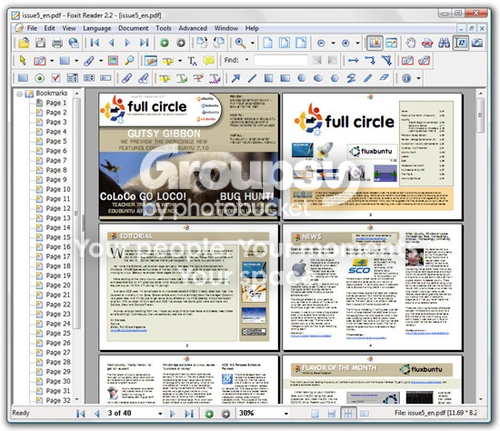Open the Language menu

pyautogui.click(x=97, y=29)
